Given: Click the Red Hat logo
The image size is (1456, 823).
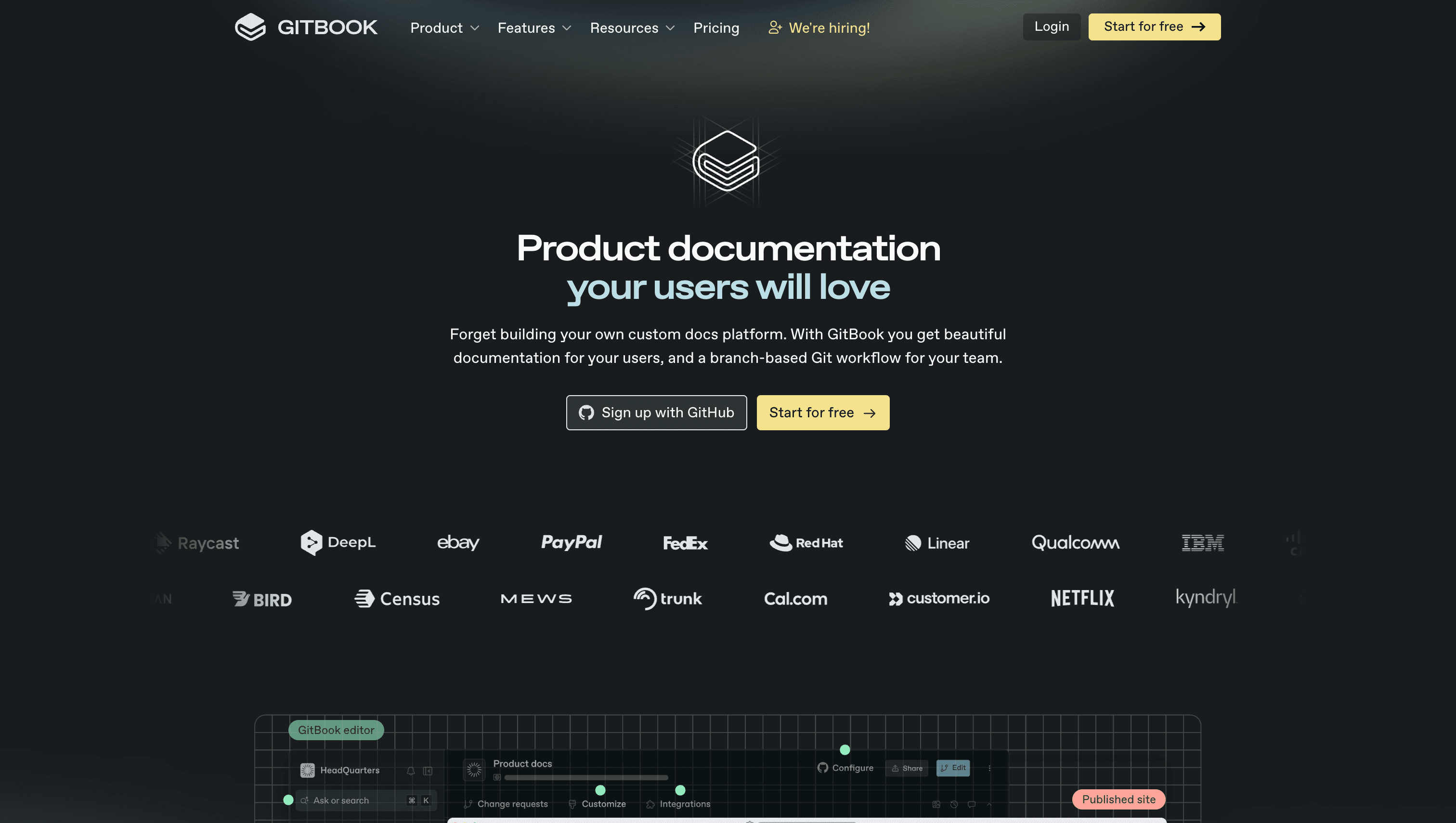Looking at the screenshot, I should (806, 542).
